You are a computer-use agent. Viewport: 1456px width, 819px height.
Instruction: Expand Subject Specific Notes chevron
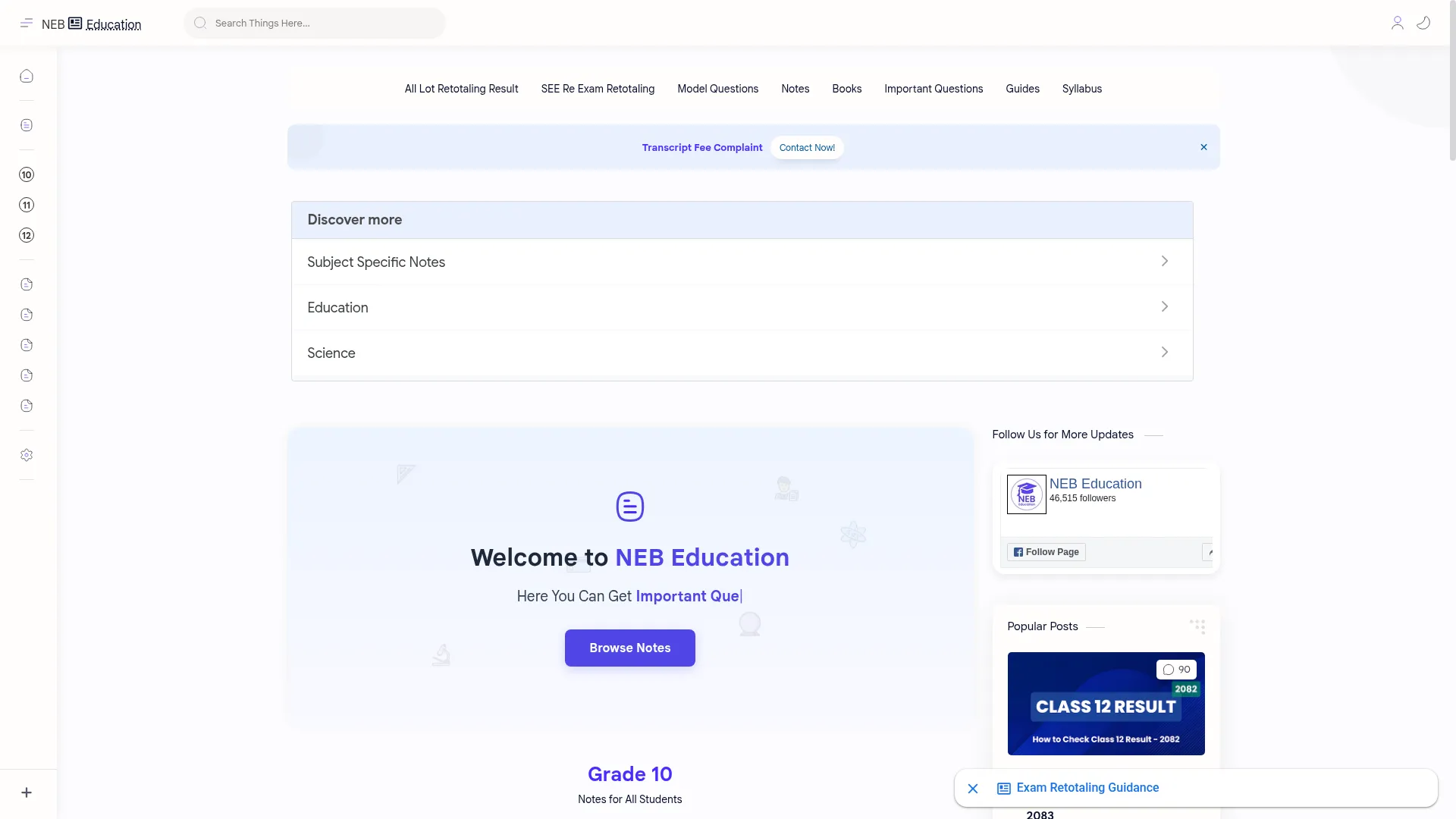1165,262
